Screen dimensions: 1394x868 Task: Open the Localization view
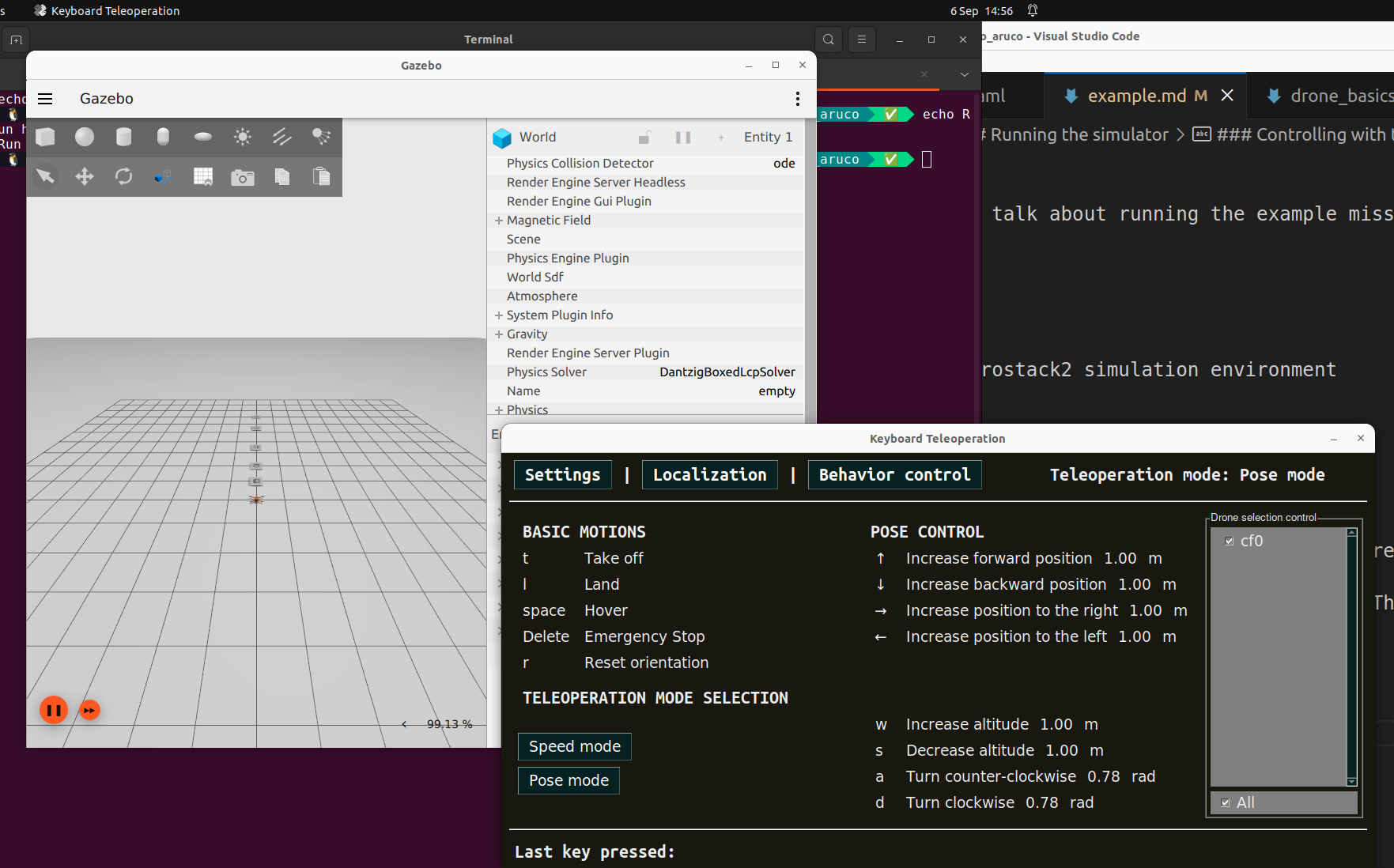pos(709,475)
